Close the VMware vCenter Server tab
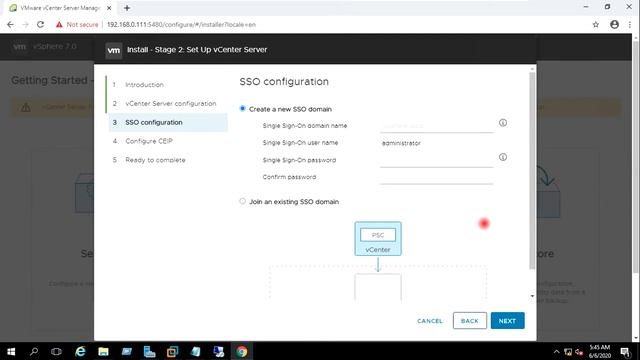 109,8
